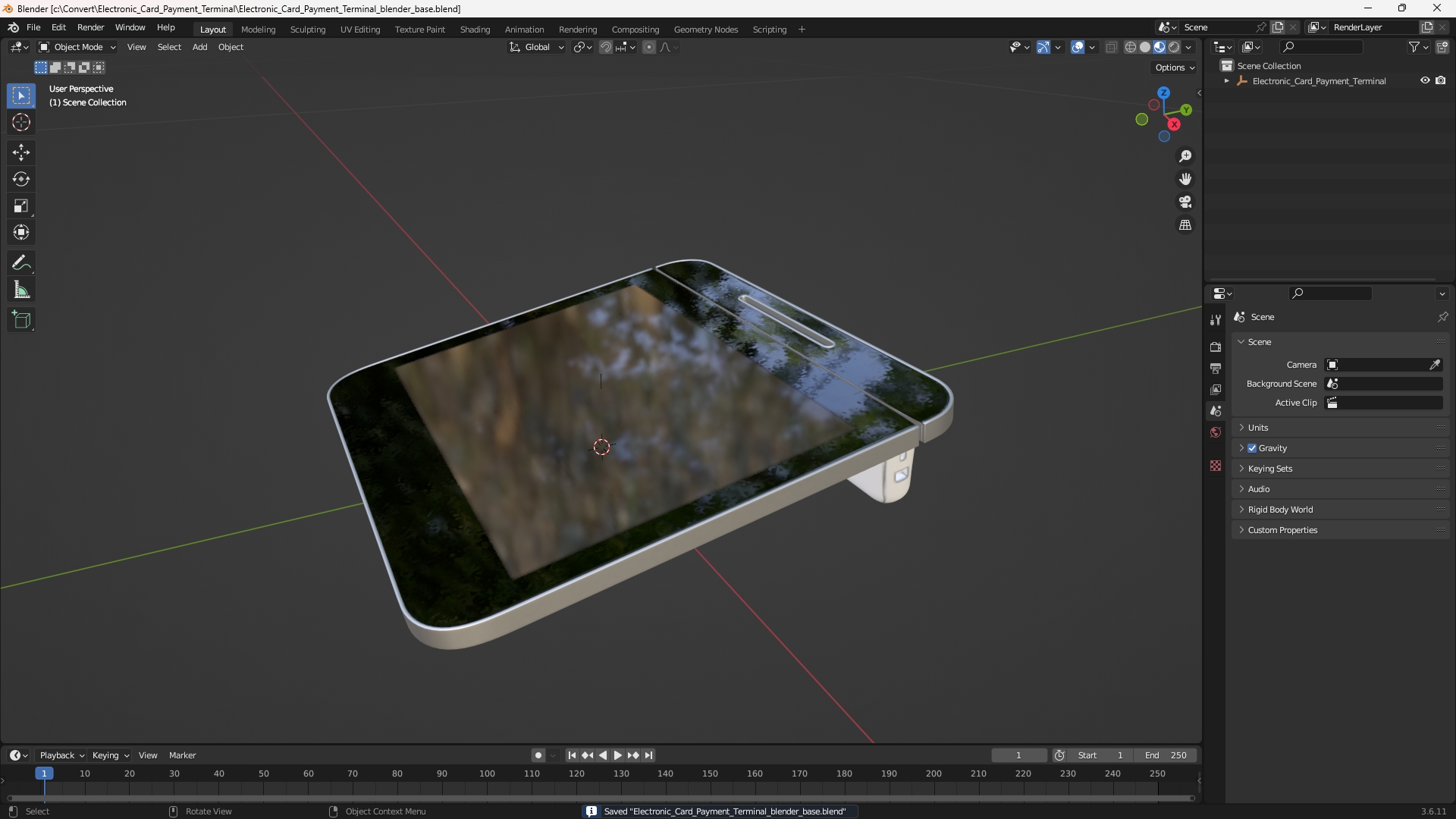Activate the Move tool
1456x819 pixels.
point(21,152)
